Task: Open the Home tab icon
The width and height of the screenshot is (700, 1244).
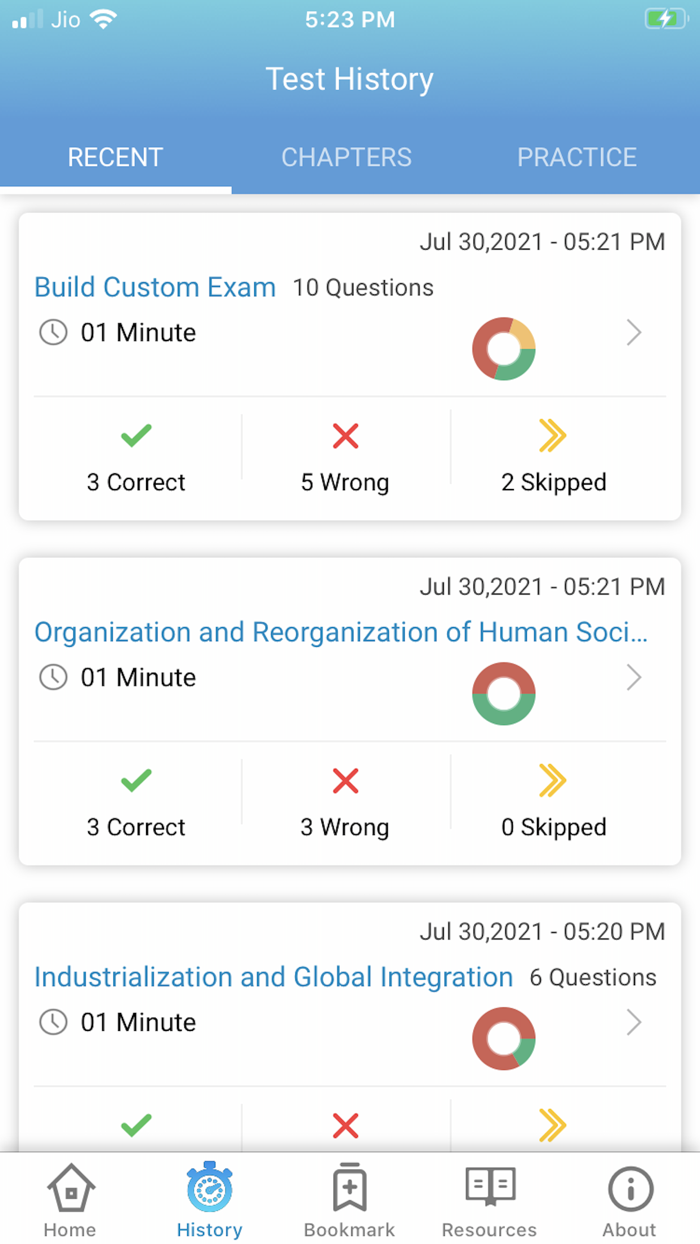Action: (70, 1190)
